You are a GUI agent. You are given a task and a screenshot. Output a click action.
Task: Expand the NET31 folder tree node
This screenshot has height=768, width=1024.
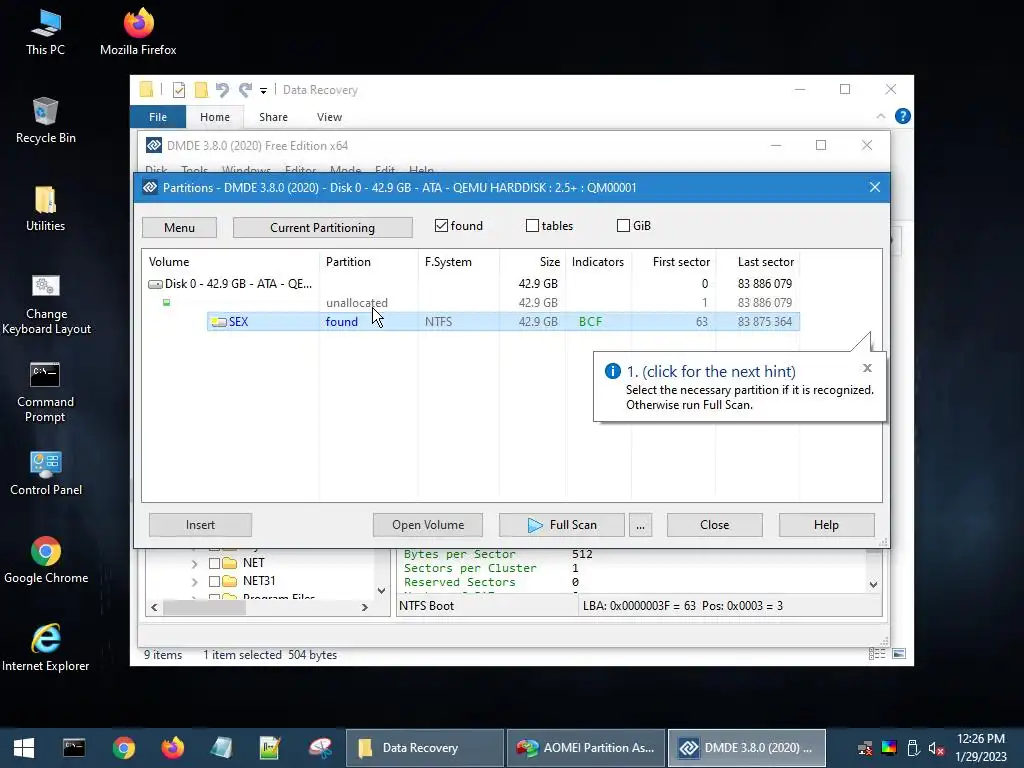[x=195, y=581]
